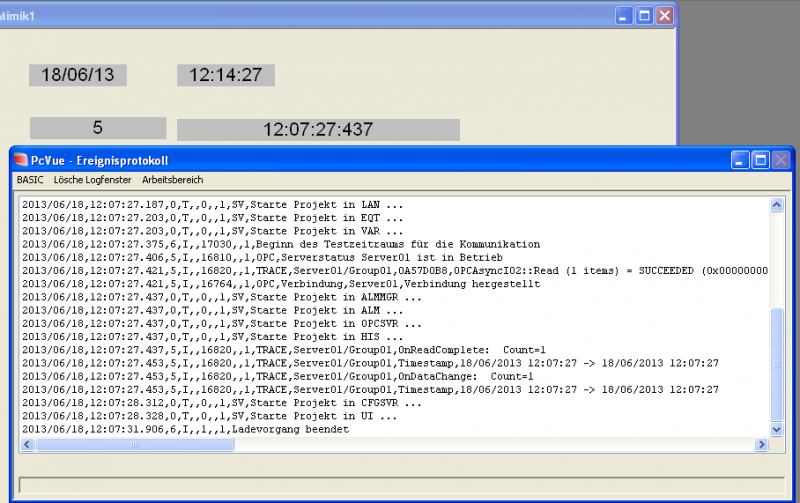The width and height of the screenshot is (800, 503).
Task: Open the BASIC menu in Ereignisprotokoll
Action: tap(30, 180)
